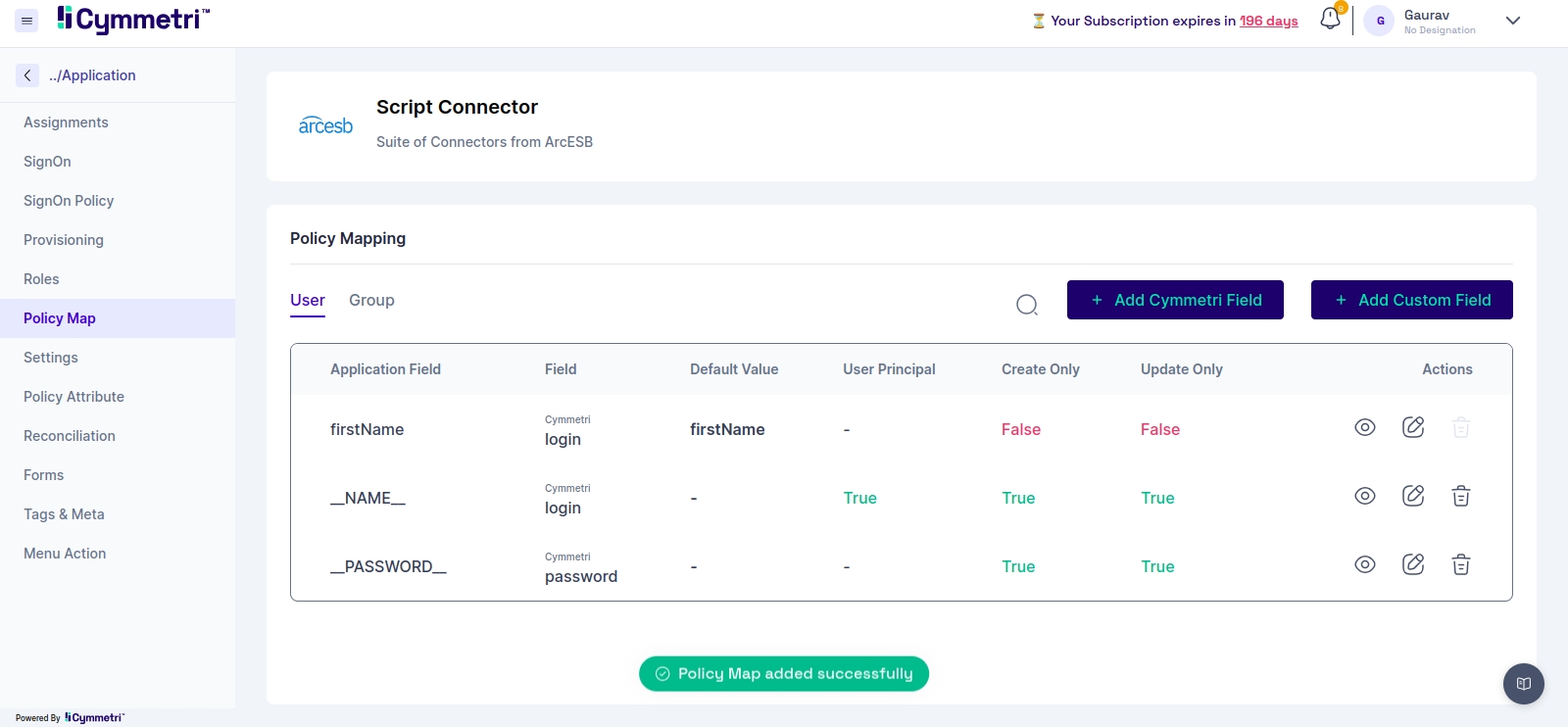View the firstName mapping details
Image resolution: width=1568 pixels, height=727 pixels.
pyautogui.click(x=1364, y=427)
